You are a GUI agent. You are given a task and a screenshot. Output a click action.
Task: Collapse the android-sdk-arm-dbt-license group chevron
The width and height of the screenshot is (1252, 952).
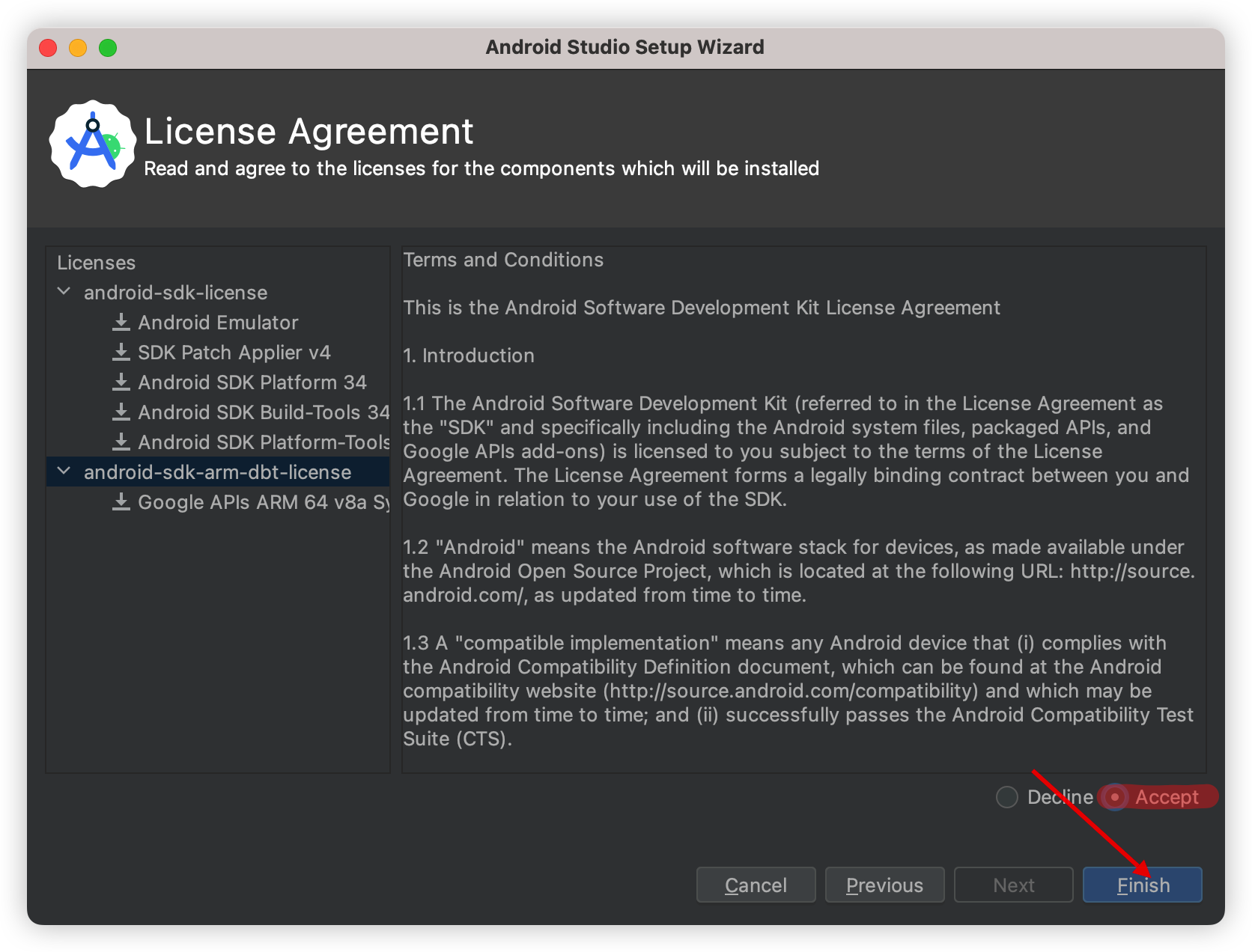pos(64,471)
